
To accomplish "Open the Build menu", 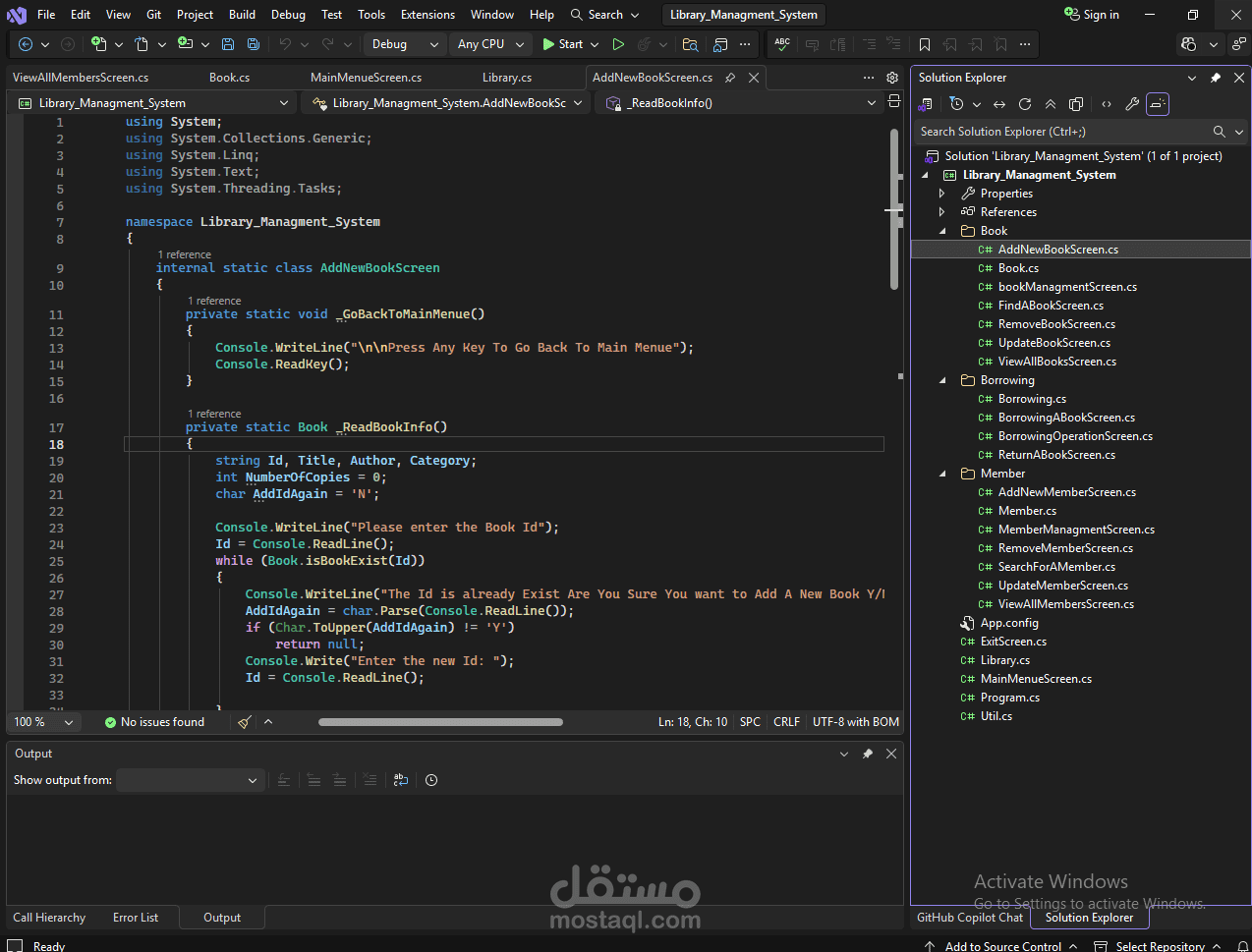I will 242,15.
